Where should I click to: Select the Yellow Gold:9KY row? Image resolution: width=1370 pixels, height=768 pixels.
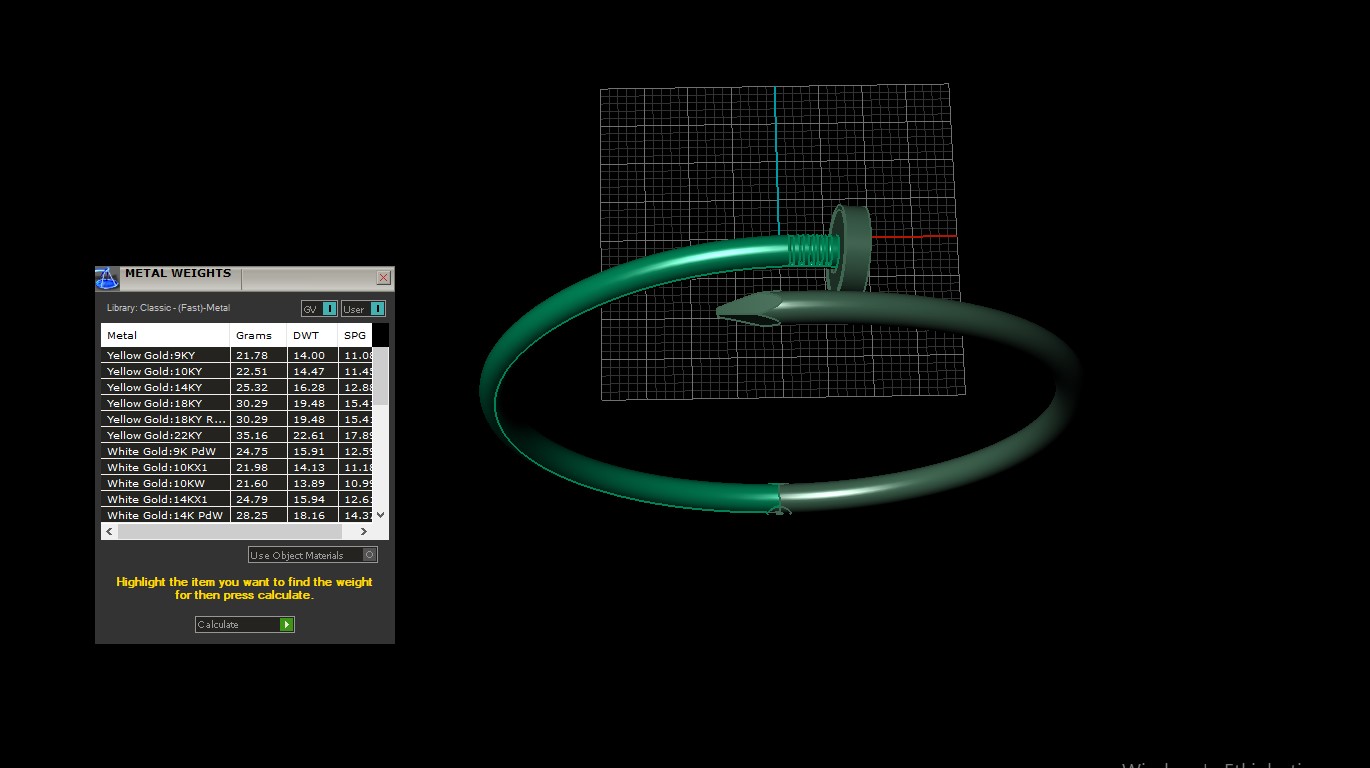[x=237, y=355]
